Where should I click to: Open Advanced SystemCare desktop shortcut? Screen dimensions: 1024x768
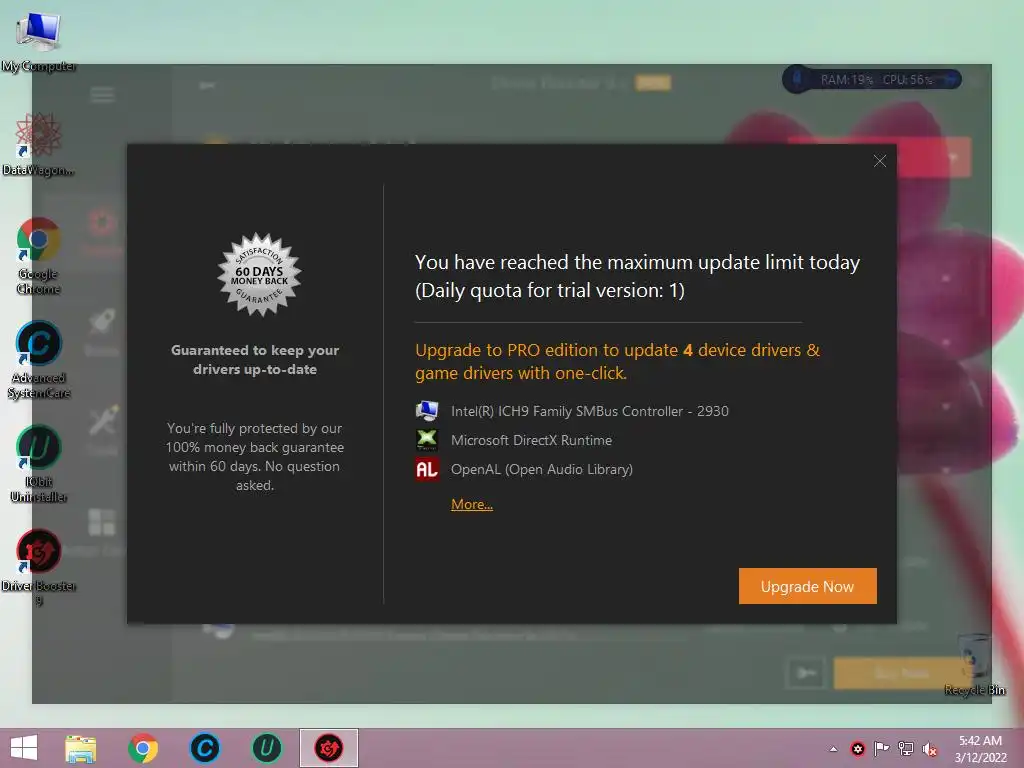[x=38, y=360]
